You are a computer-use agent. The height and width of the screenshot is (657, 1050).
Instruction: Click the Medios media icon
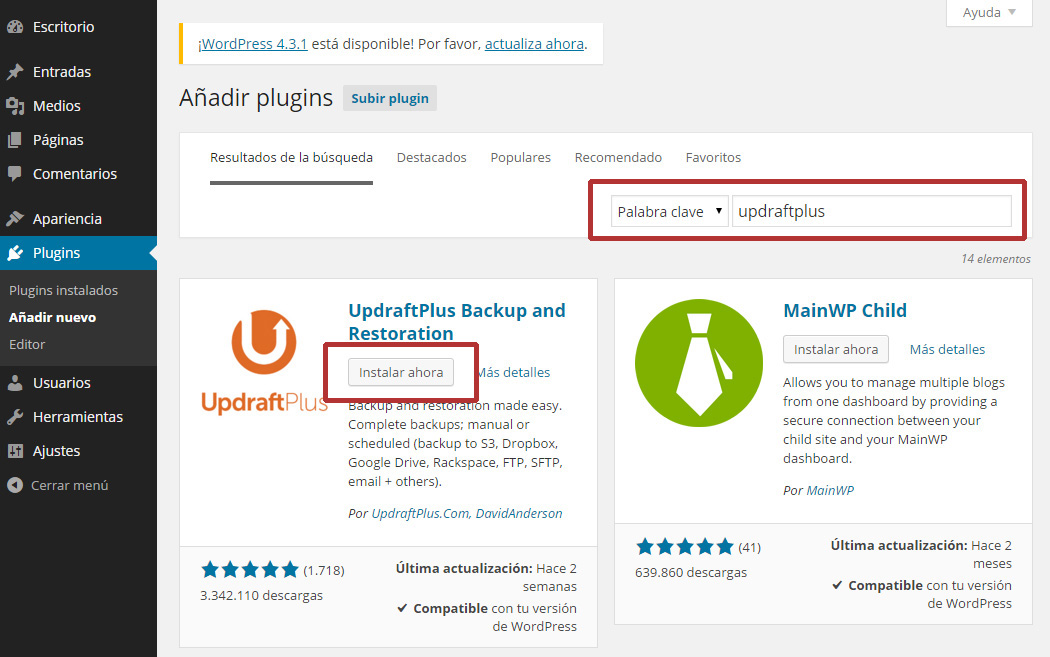coord(15,106)
